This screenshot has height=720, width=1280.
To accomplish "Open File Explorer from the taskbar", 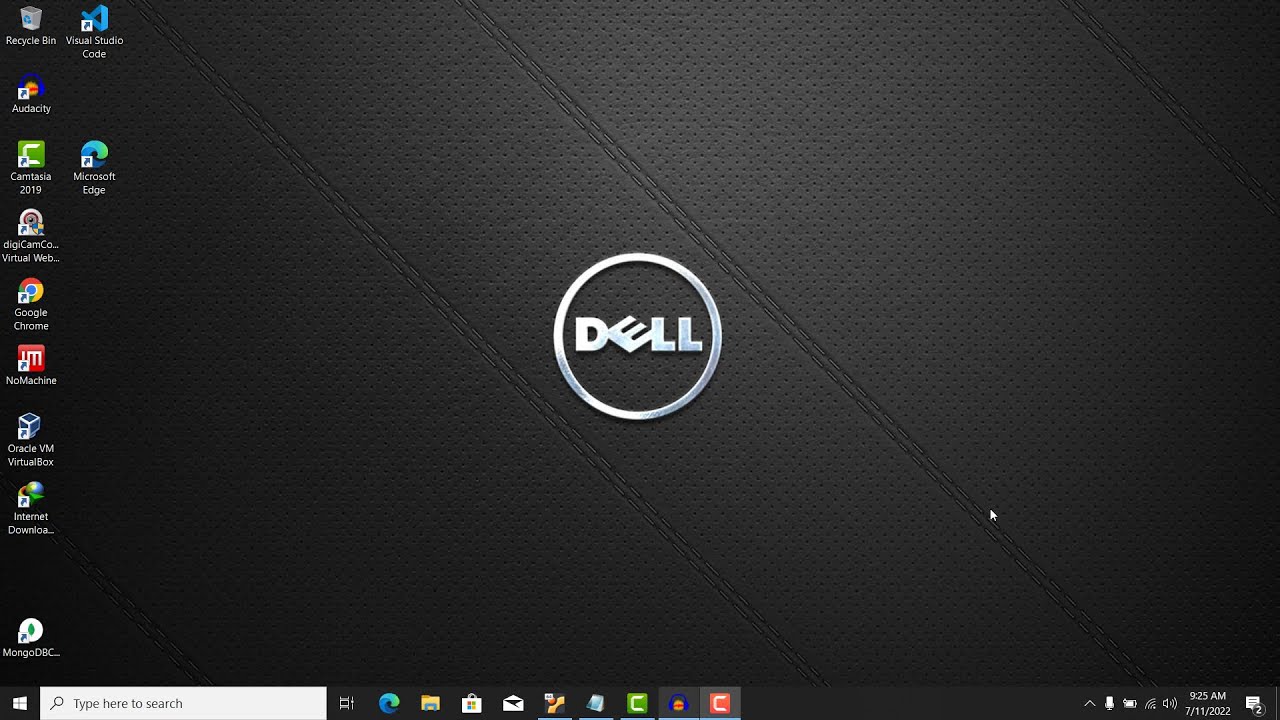I will click(x=430, y=703).
